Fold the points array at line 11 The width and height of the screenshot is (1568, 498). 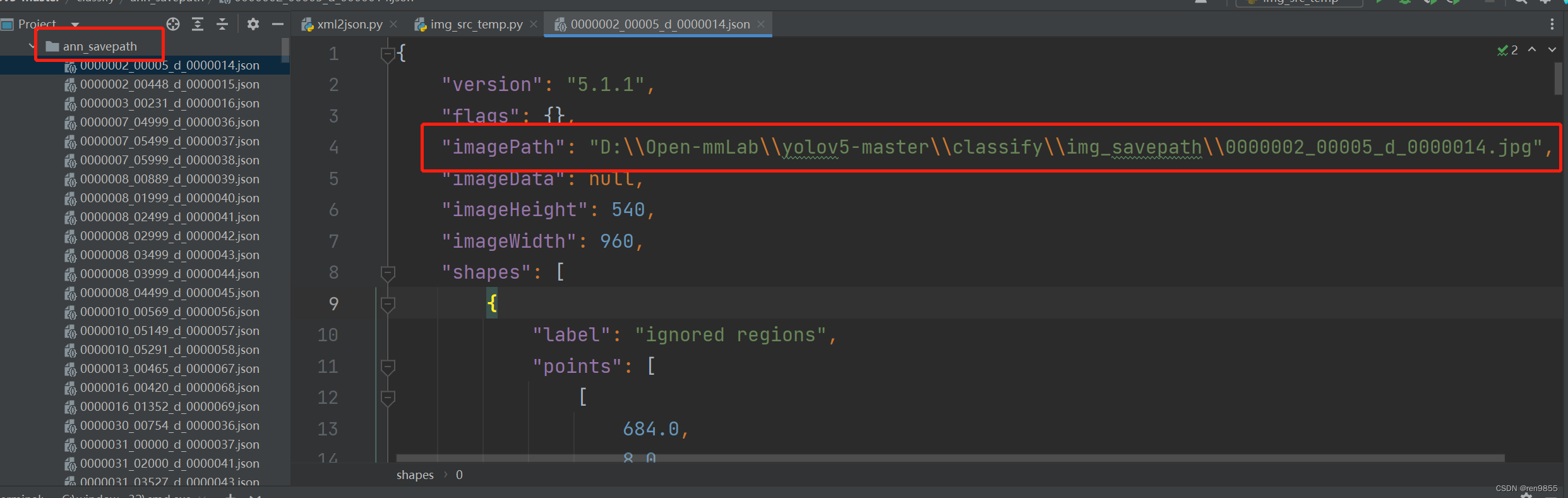(388, 367)
